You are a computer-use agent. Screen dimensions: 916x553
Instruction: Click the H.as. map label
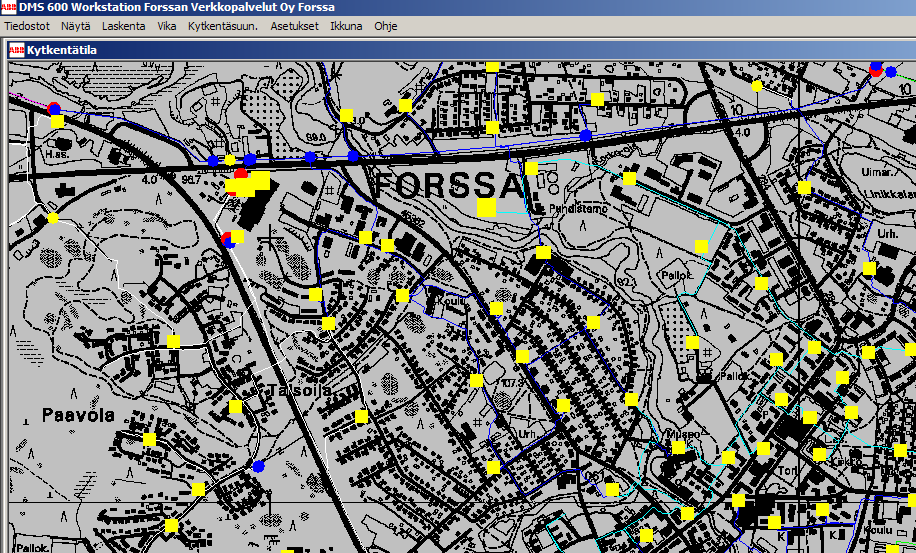pos(57,154)
